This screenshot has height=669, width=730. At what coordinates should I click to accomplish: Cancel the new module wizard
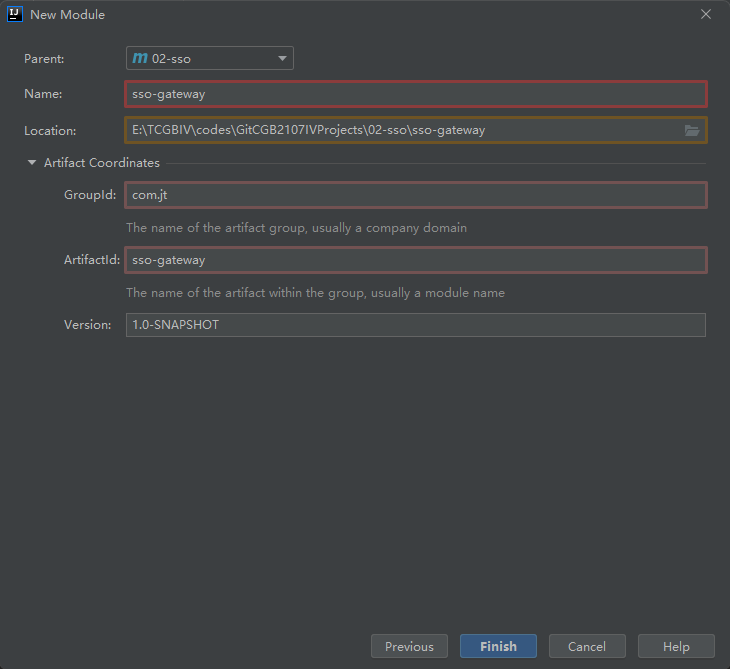(x=587, y=646)
